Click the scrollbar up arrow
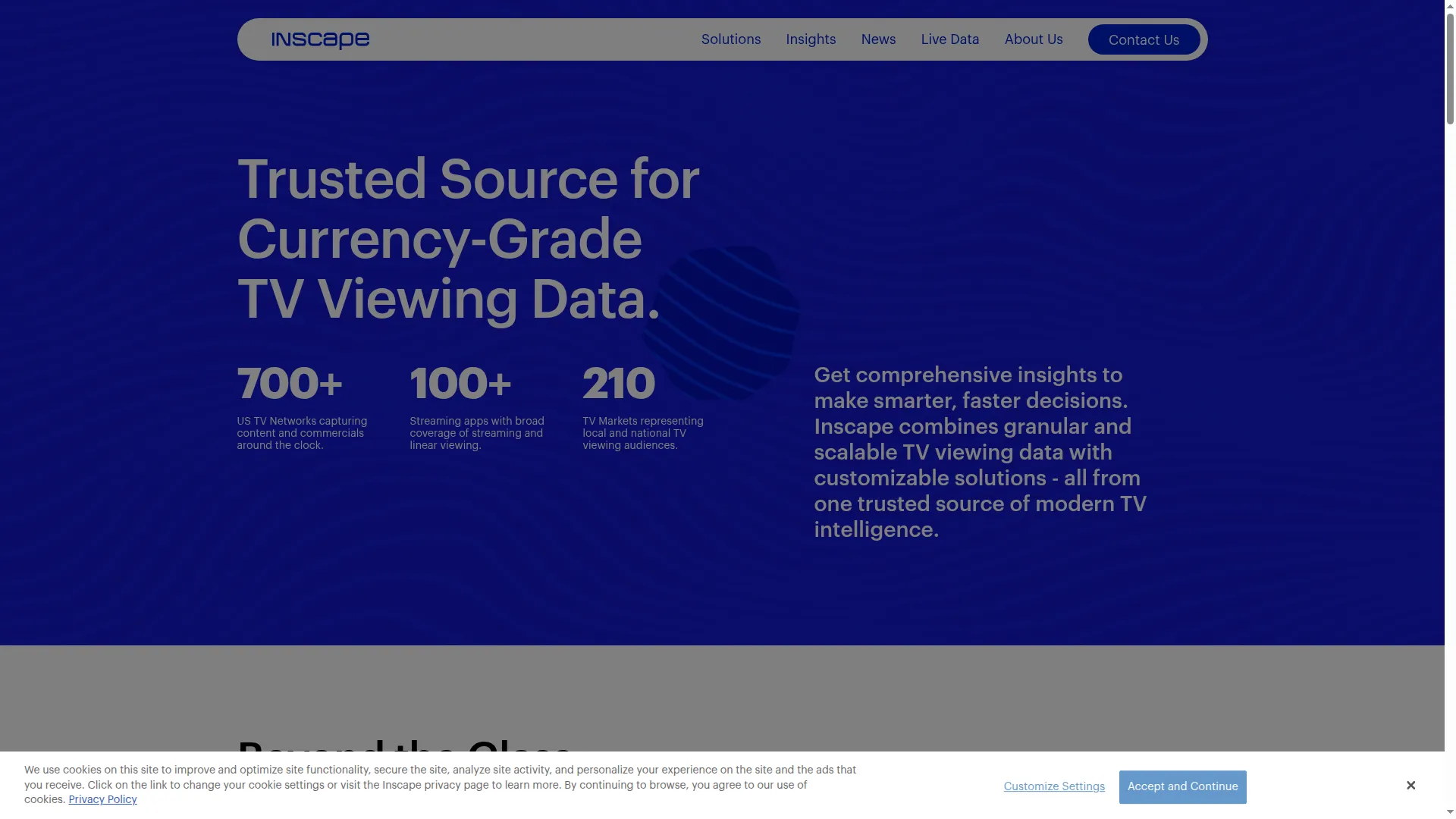The height and width of the screenshot is (819, 1456). [1450, 5]
